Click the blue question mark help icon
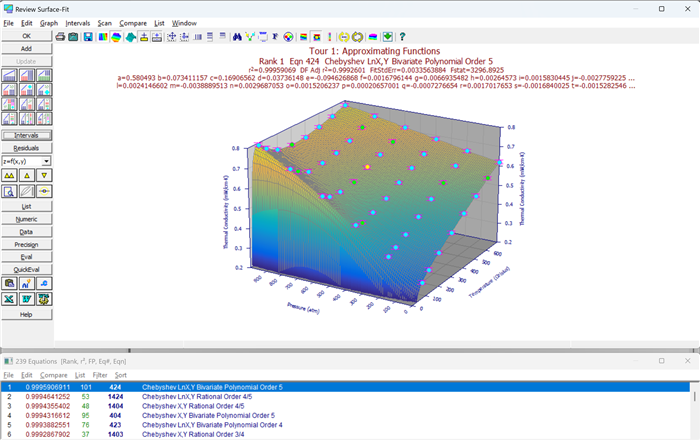 click(x=402, y=37)
